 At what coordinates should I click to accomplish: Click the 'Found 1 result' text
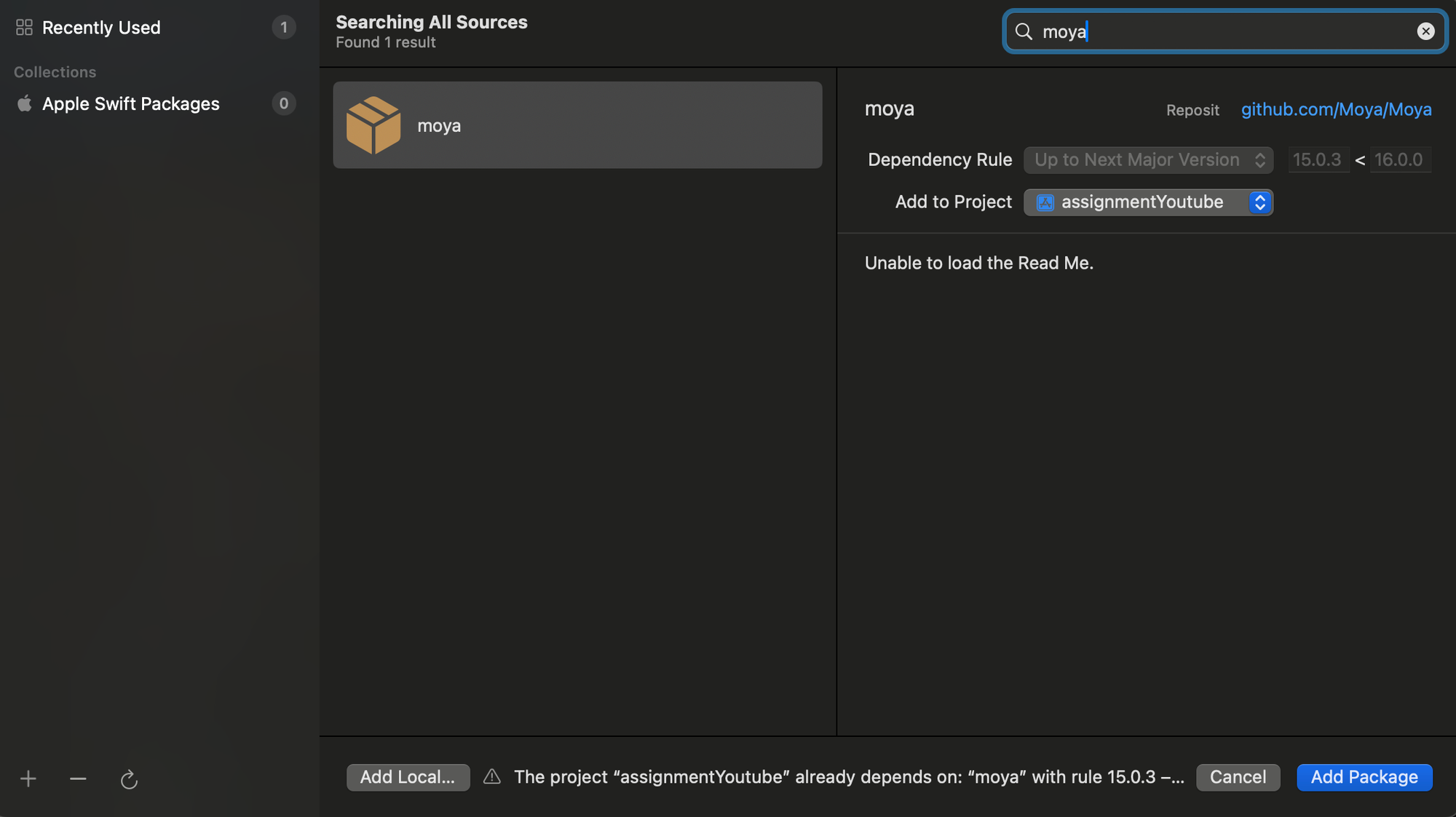click(x=386, y=43)
